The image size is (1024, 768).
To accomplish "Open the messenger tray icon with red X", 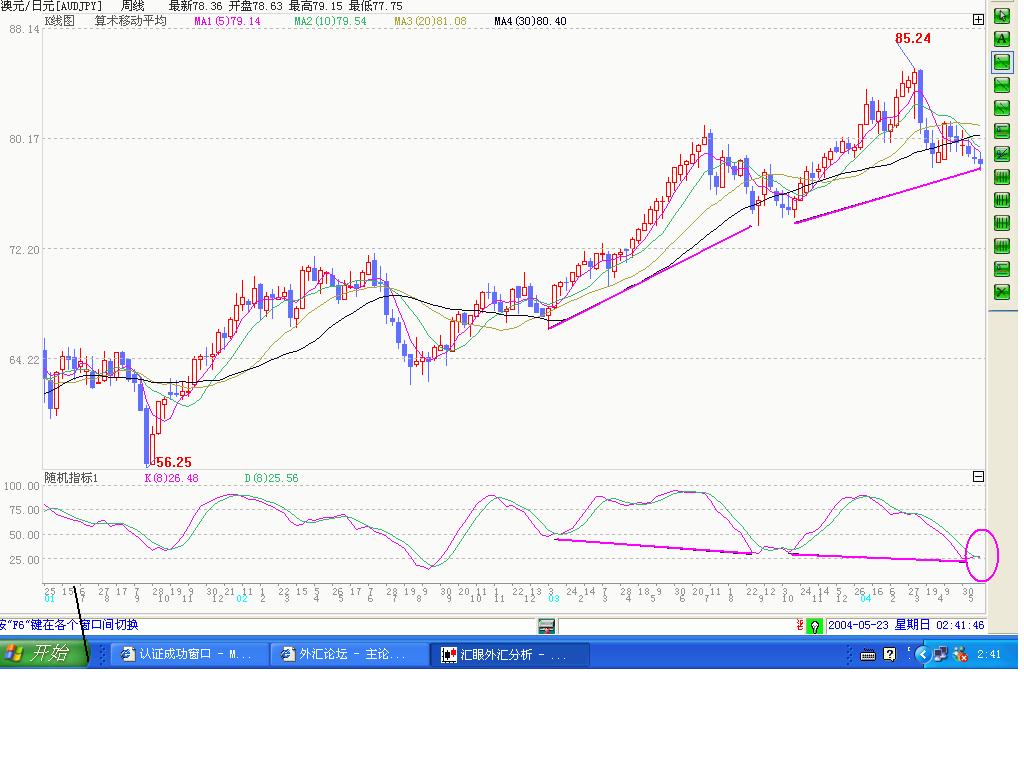I will coord(960,654).
